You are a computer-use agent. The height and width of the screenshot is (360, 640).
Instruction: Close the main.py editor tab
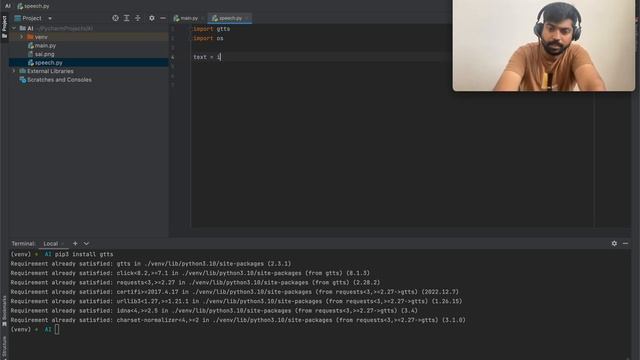(x=202, y=18)
